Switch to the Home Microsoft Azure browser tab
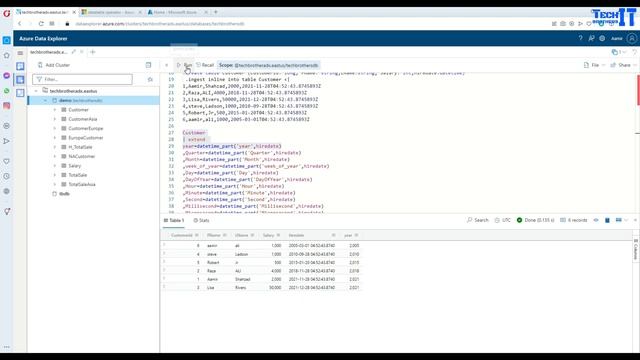 176,12
